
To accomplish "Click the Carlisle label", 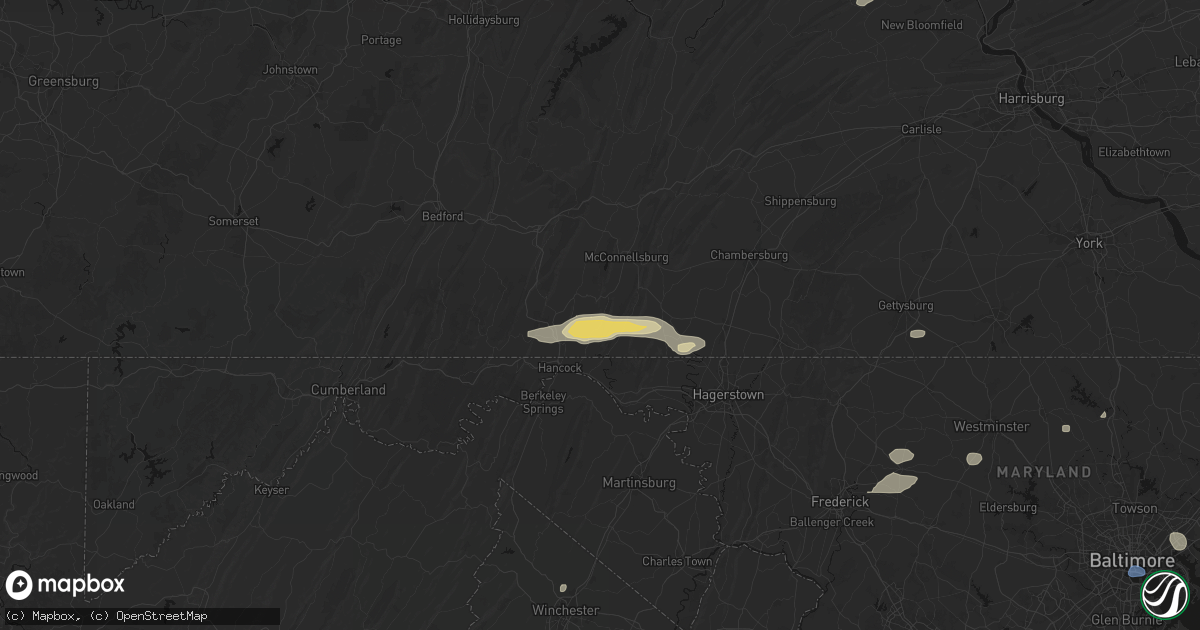I will point(921,129).
